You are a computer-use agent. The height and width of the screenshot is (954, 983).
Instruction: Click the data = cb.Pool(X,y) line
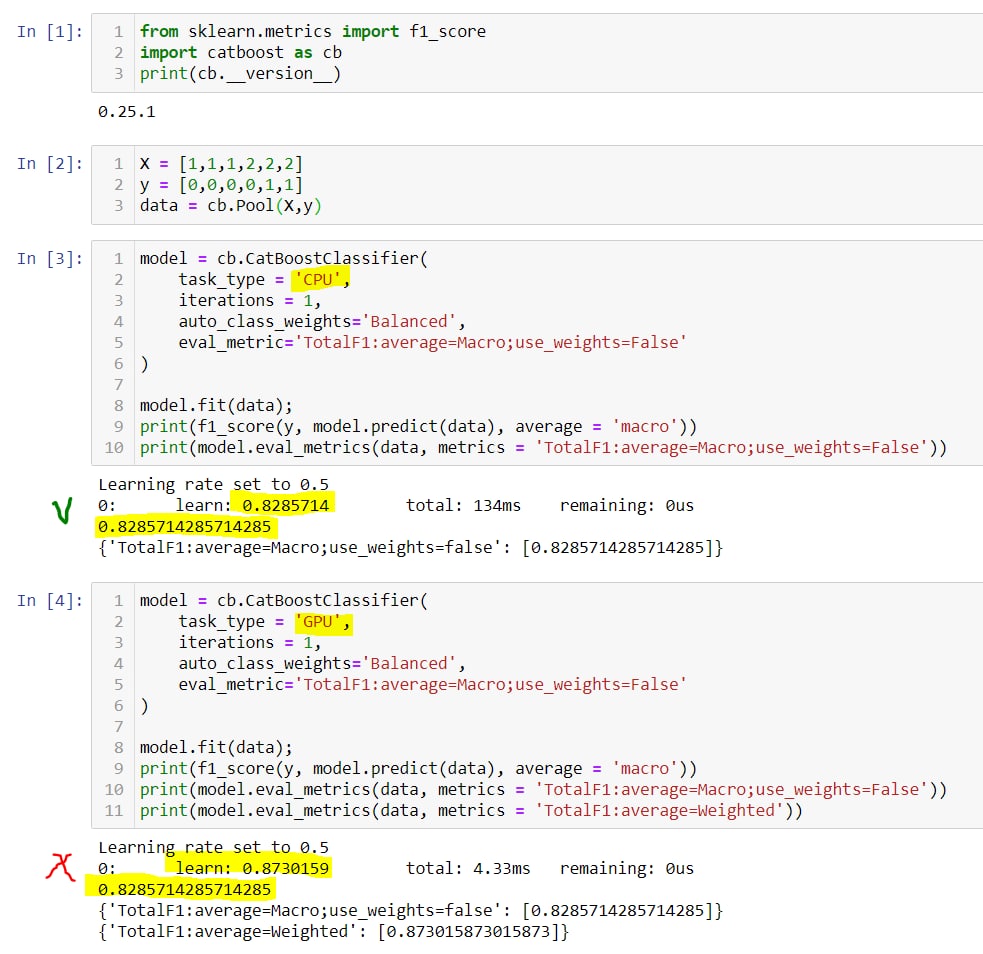(231, 206)
